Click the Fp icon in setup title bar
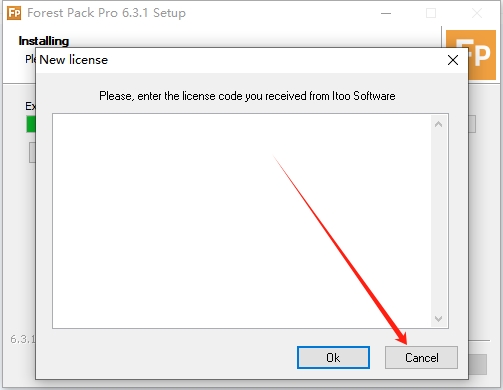The width and height of the screenshot is (503, 390). (14, 13)
